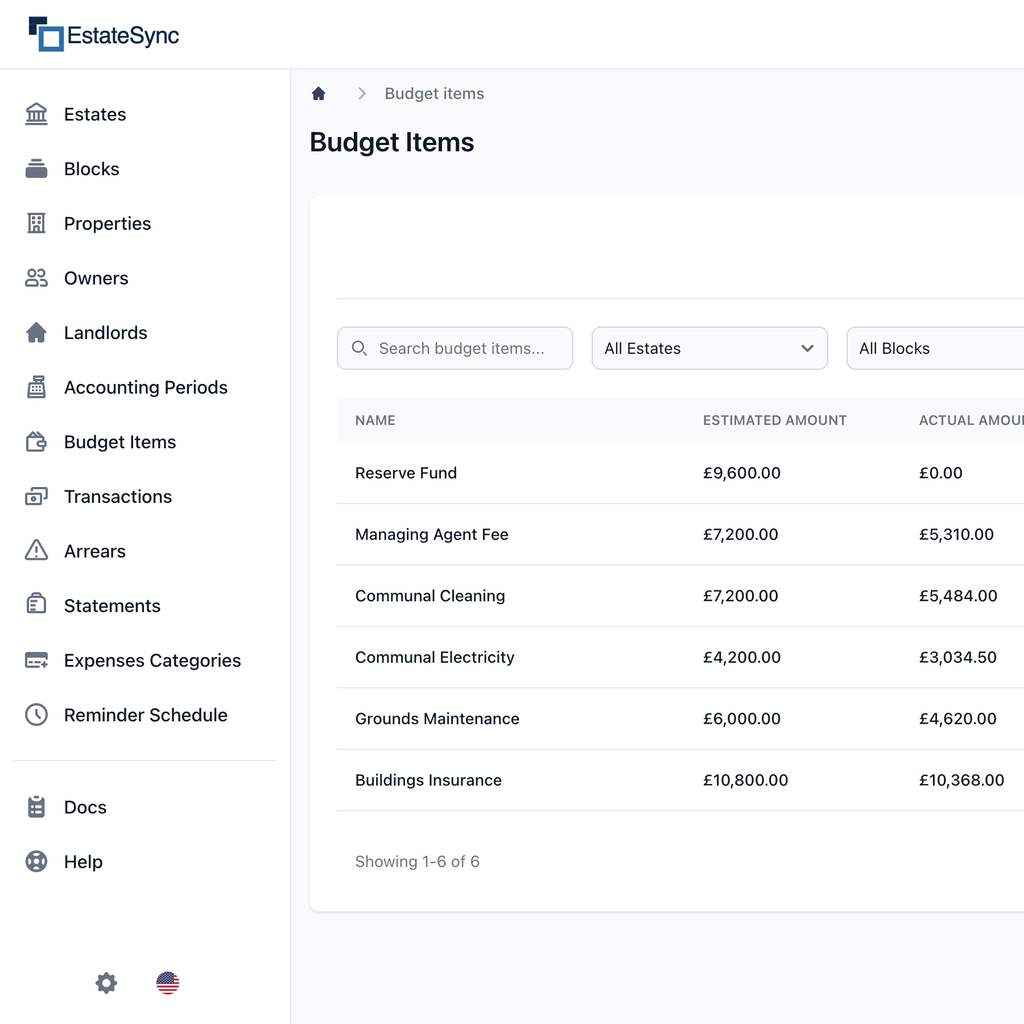The height and width of the screenshot is (1024, 1024).
Task: Click the Landlords house icon
Action: point(37,332)
